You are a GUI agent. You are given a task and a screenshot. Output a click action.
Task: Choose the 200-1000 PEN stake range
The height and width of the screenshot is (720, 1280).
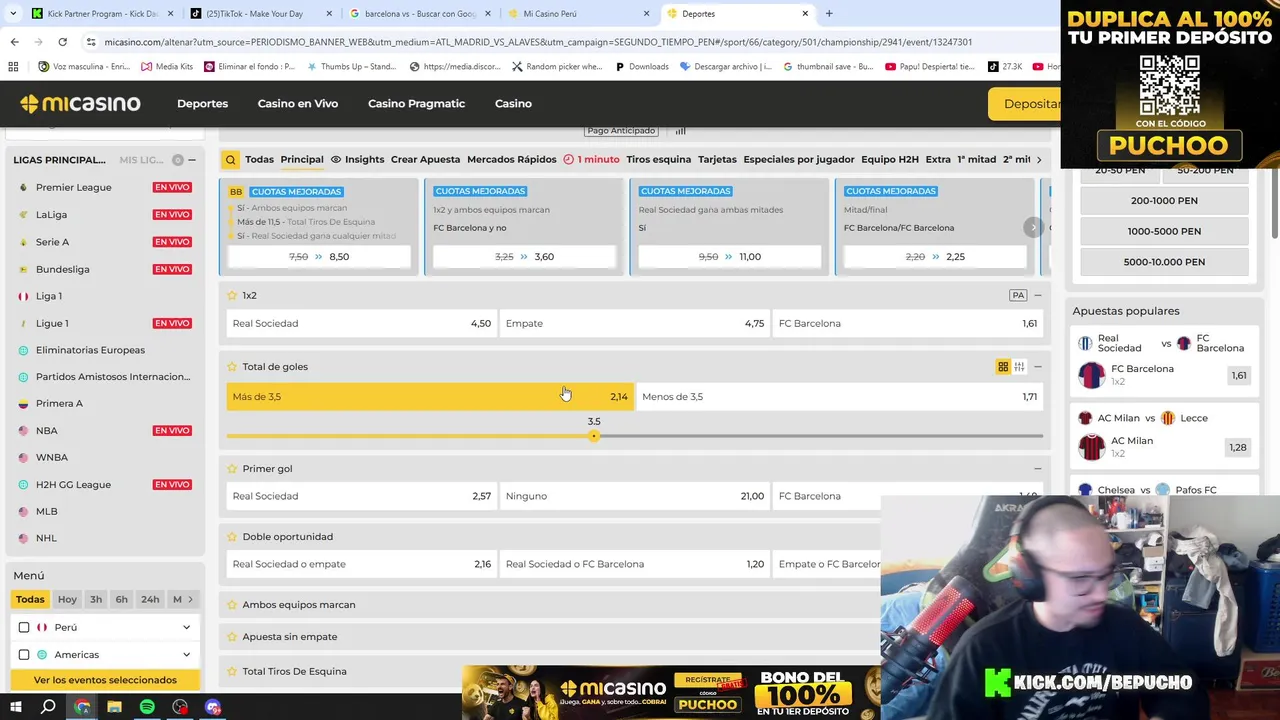tap(1164, 200)
